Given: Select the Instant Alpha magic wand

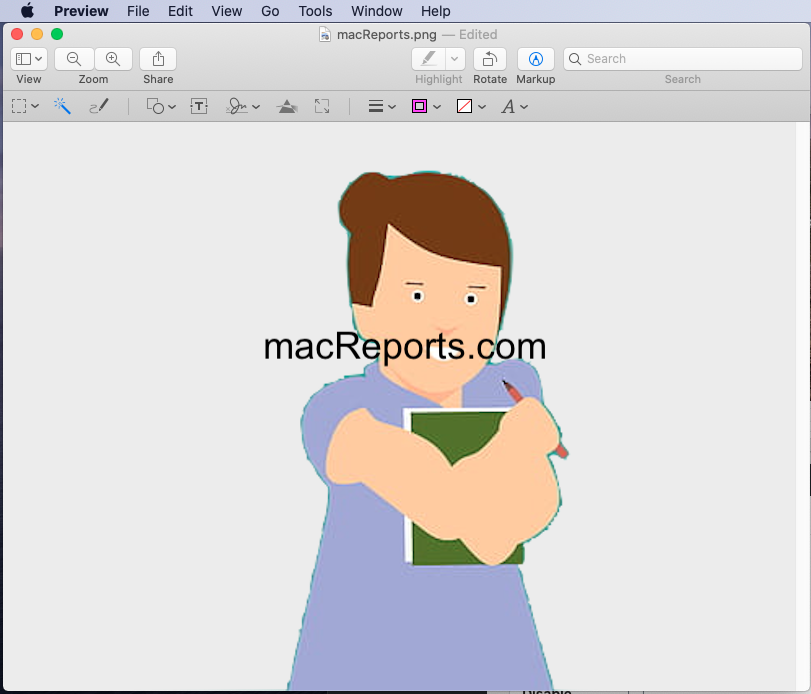Looking at the screenshot, I should (62, 106).
